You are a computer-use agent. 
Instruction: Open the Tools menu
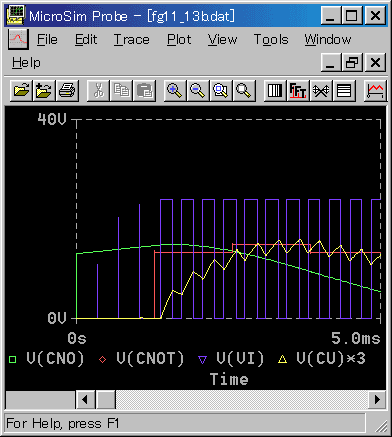pyautogui.click(x=271, y=40)
